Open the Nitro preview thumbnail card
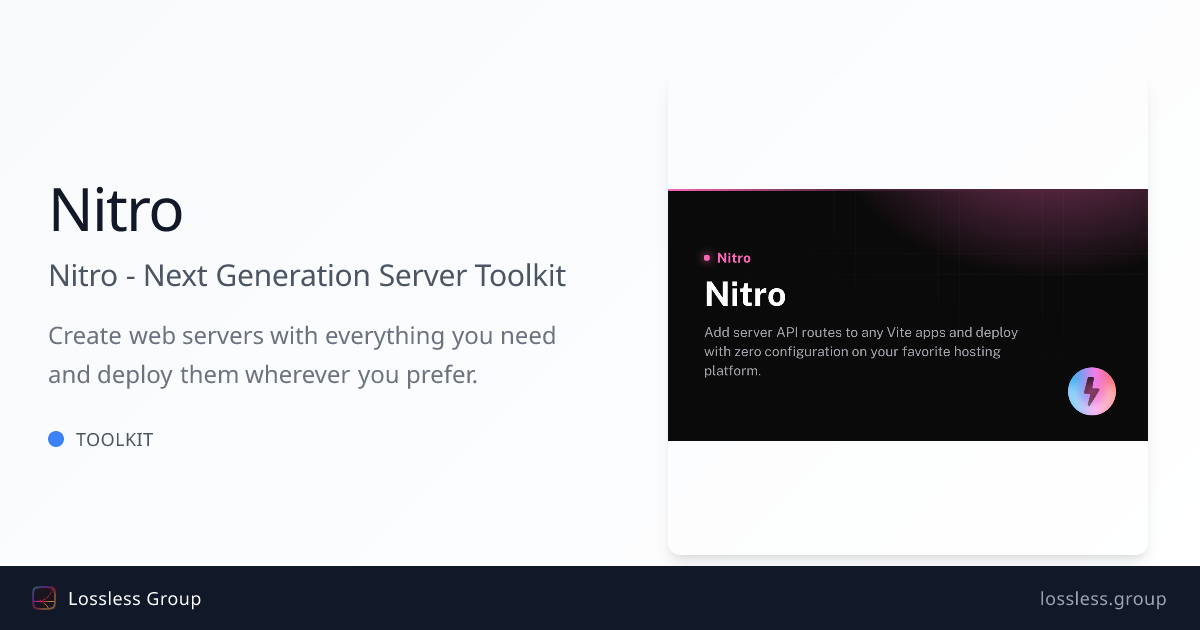 click(x=908, y=315)
